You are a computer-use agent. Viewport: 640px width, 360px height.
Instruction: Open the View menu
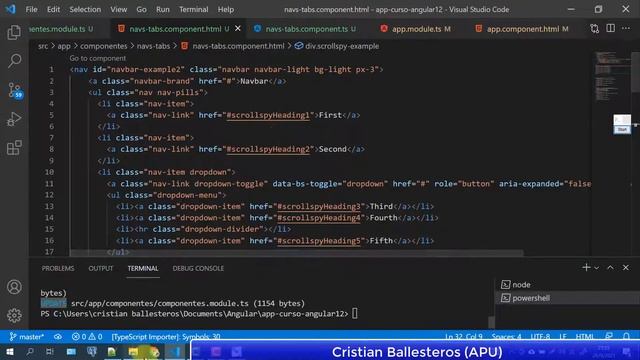click(x=118, y=9)
